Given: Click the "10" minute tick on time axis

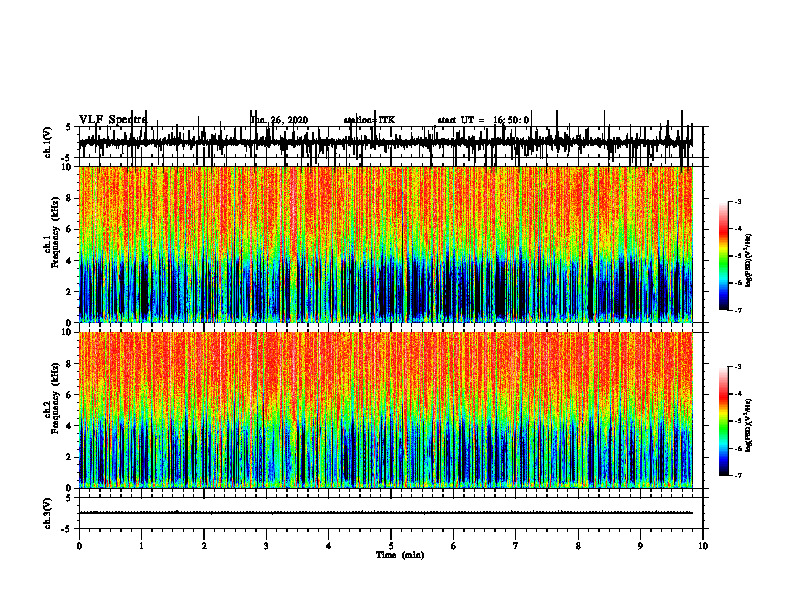Looking at the screenshot, I should [x=703, y=546].
